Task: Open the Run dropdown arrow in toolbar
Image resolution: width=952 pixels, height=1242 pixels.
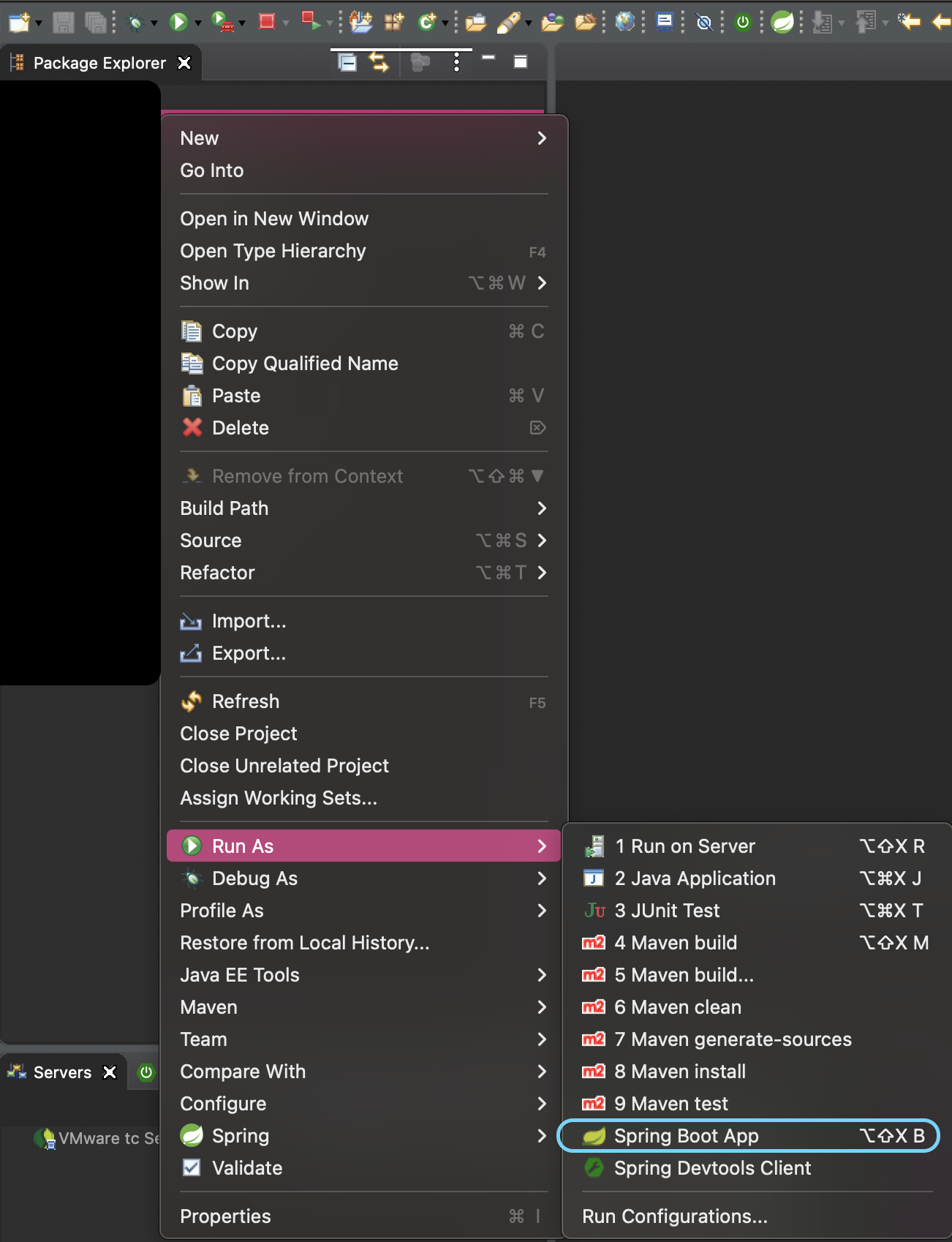Action: (x=197, y=23)
